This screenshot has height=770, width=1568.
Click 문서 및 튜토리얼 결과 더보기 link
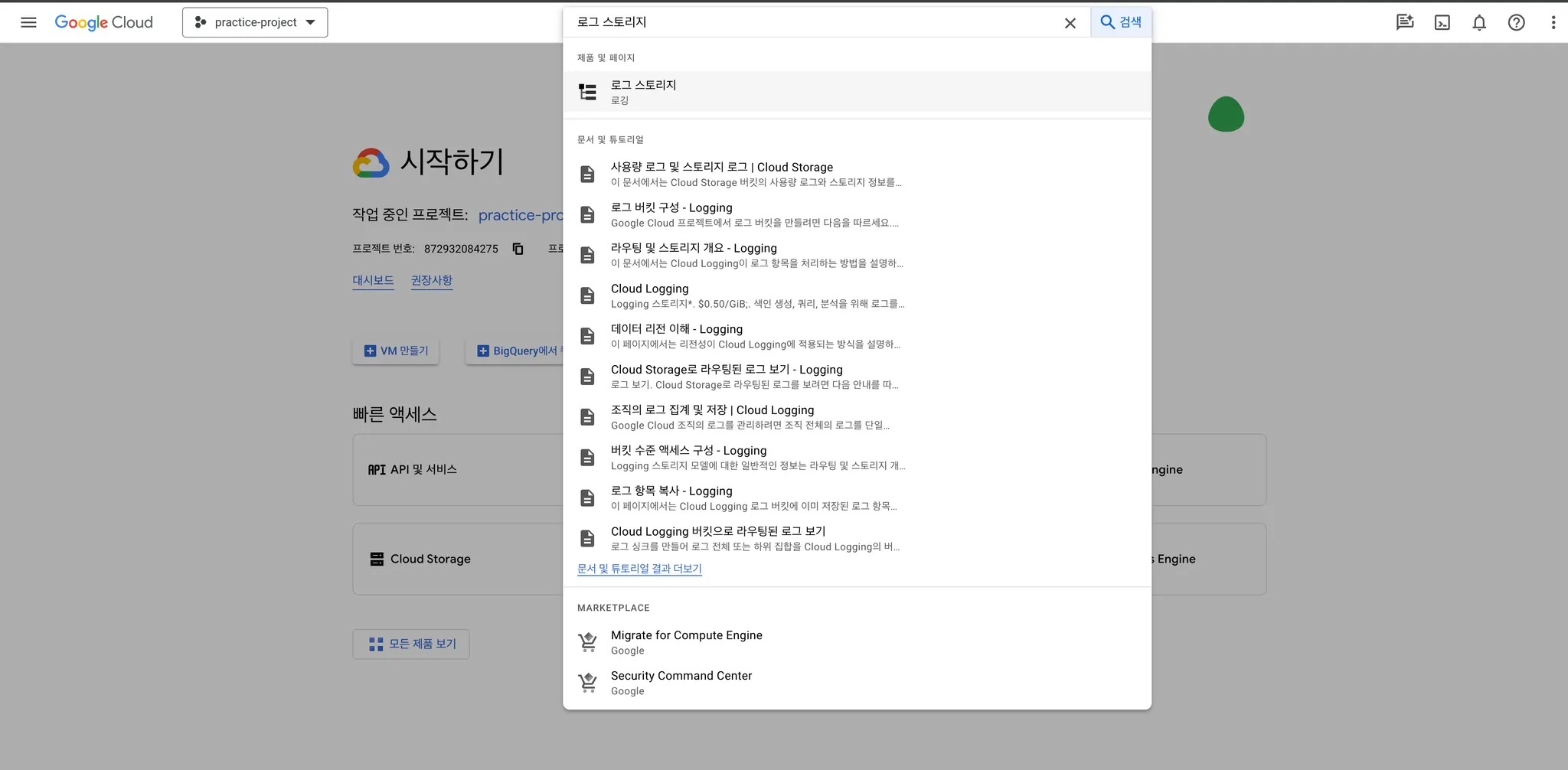coord(639,569)
